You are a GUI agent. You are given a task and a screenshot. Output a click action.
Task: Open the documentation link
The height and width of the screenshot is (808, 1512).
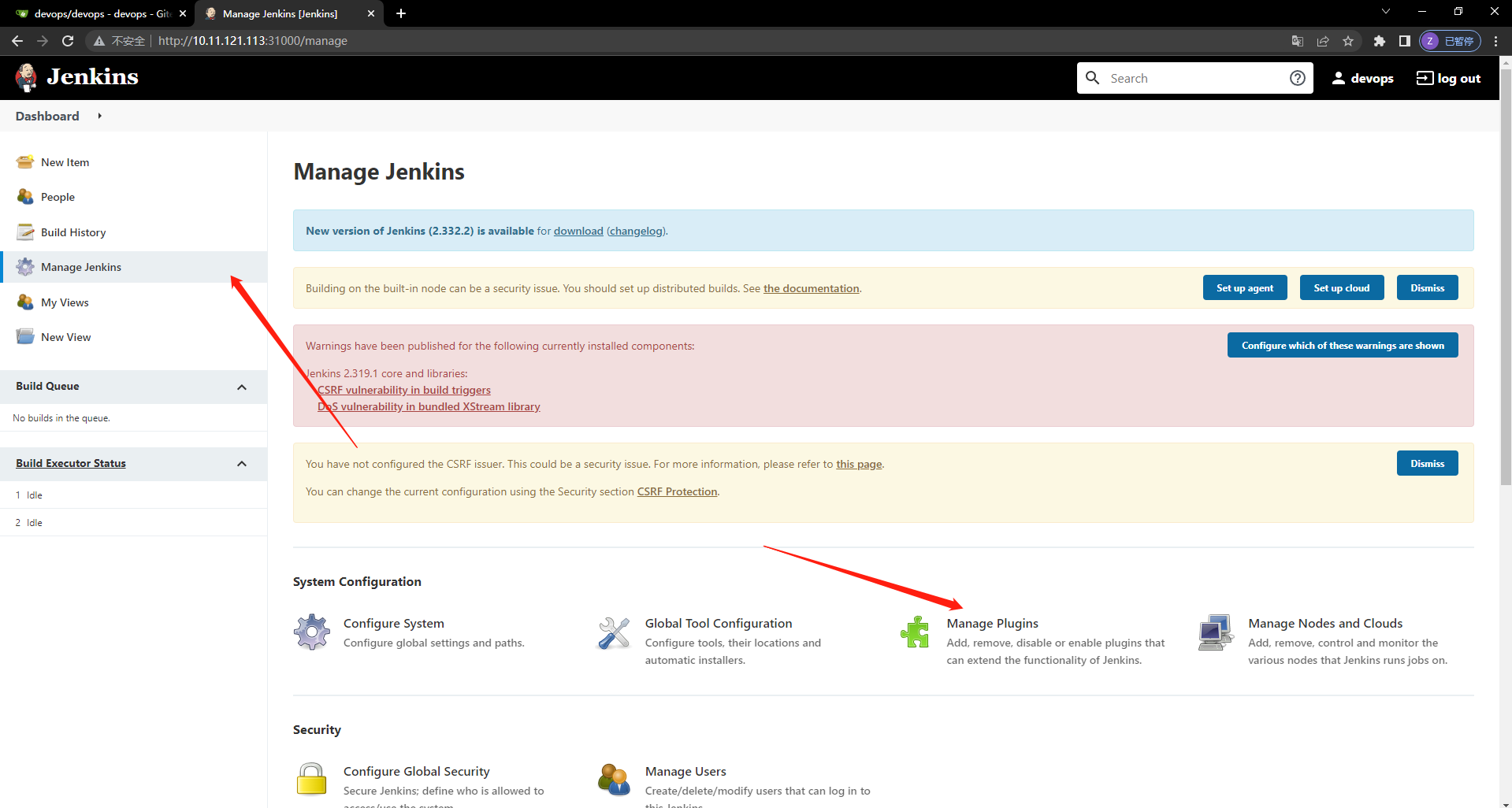point(811,288)
